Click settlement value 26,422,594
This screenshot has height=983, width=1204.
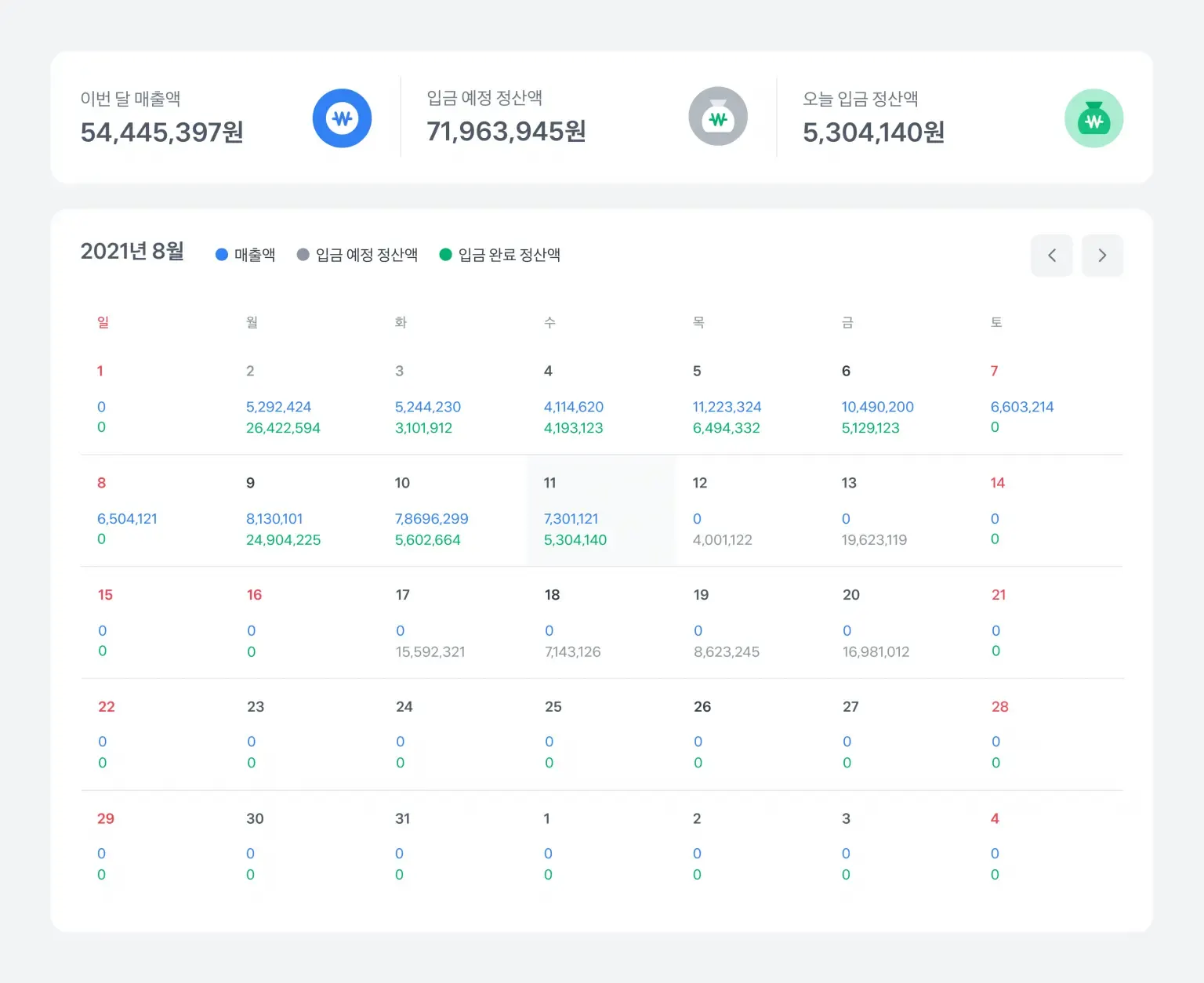click(x=283, y=428)
